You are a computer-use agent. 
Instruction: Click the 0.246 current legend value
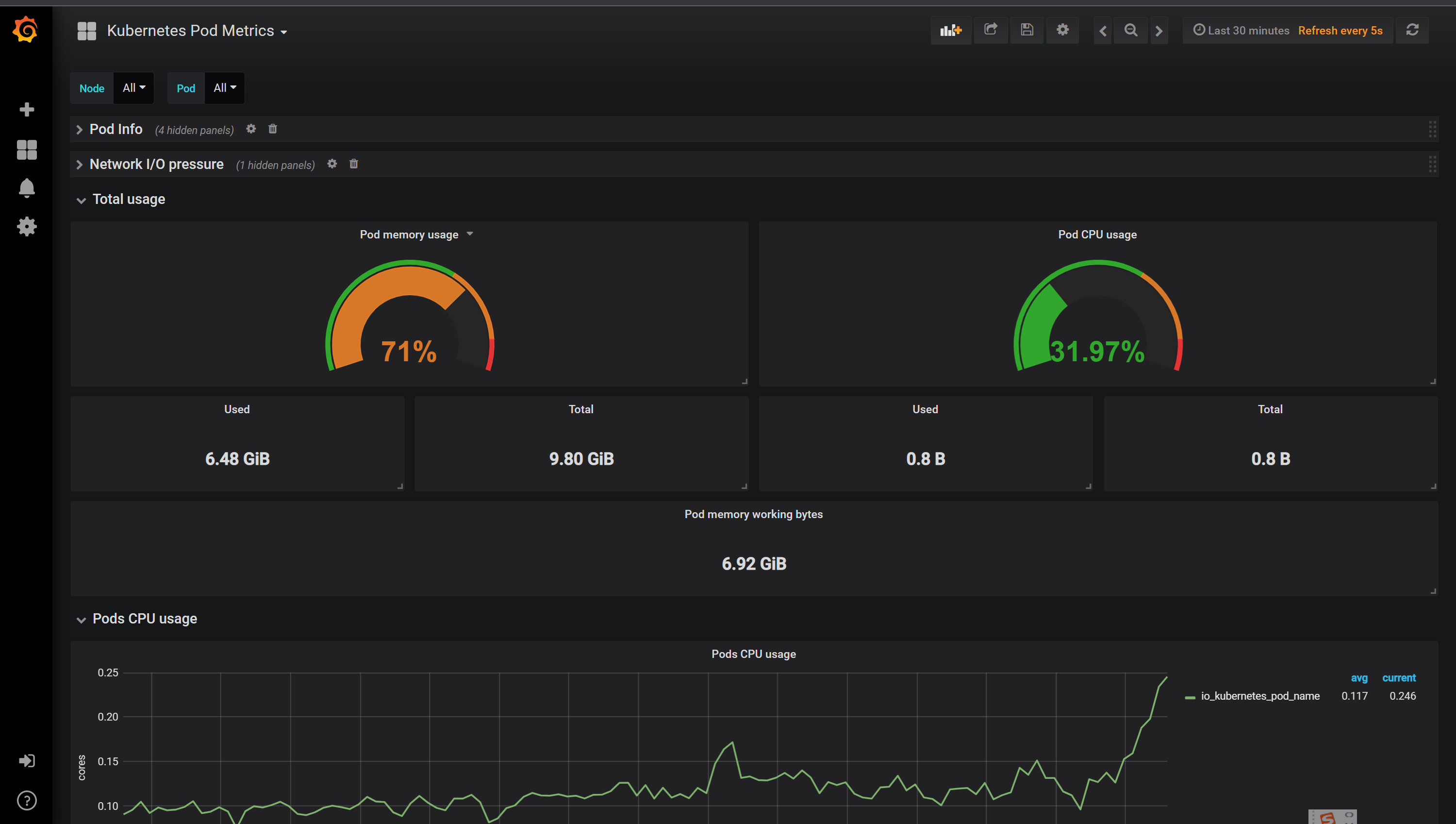point(1402,696)
